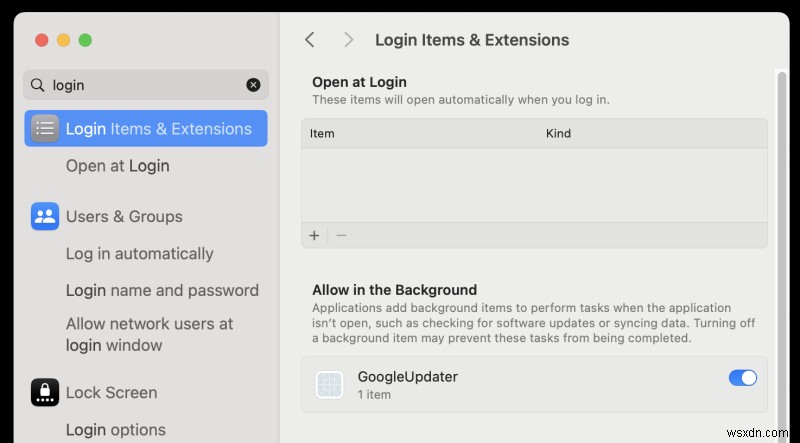Click the red close window button
This screenshot has height=443, width=800.
41,40
